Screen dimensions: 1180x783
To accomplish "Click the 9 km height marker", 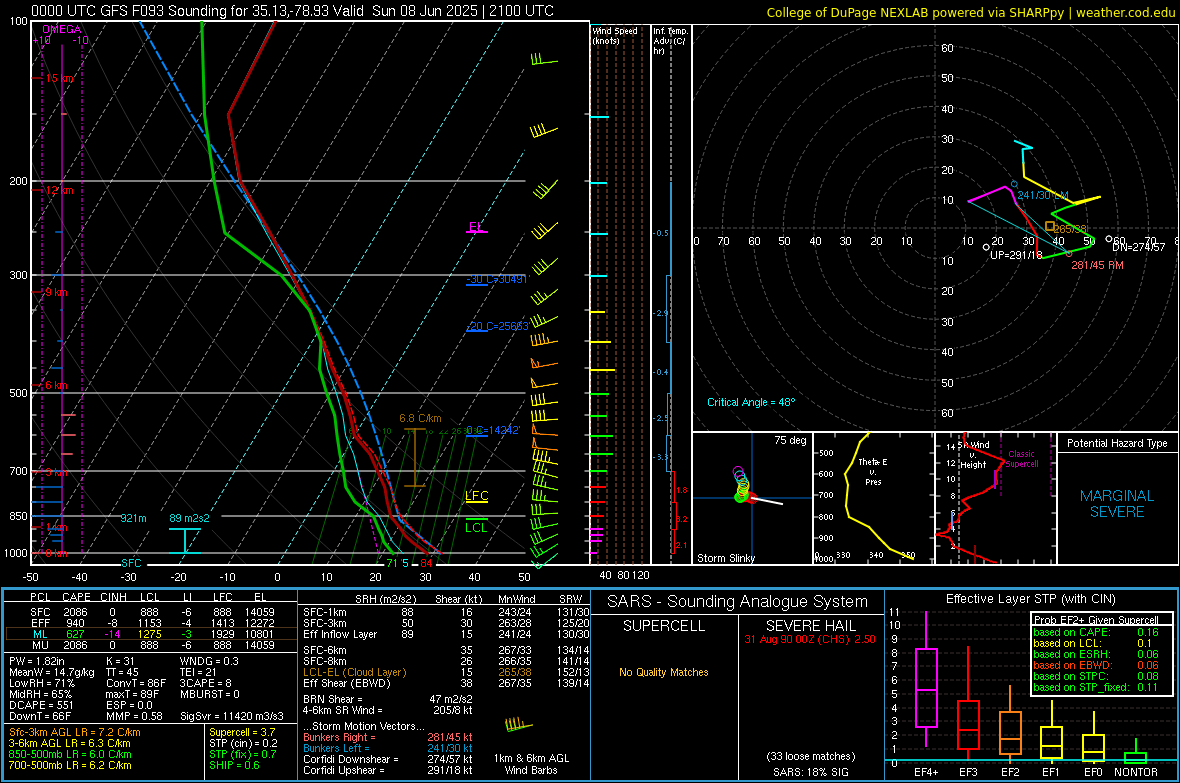I will point(56,292).
